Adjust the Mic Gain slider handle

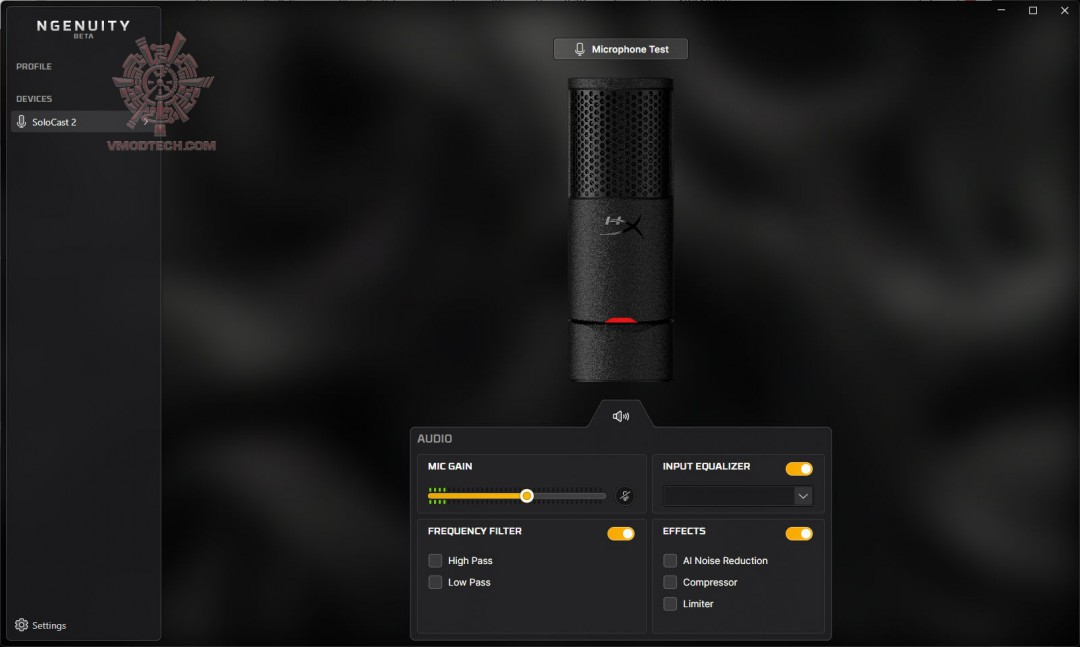pyautogui.click(x=528, y=494)
